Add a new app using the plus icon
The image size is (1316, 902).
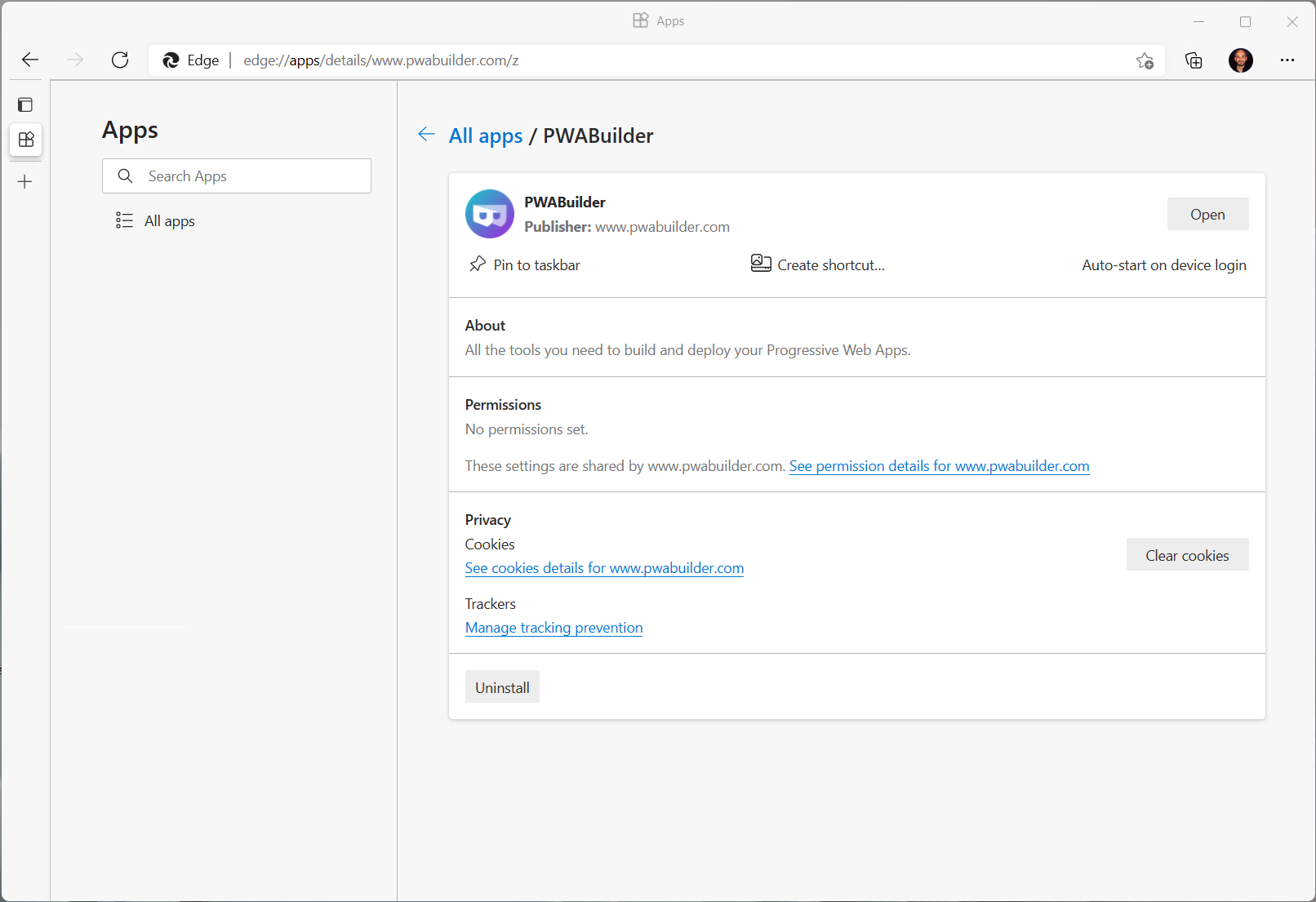[x=24, y=182]
